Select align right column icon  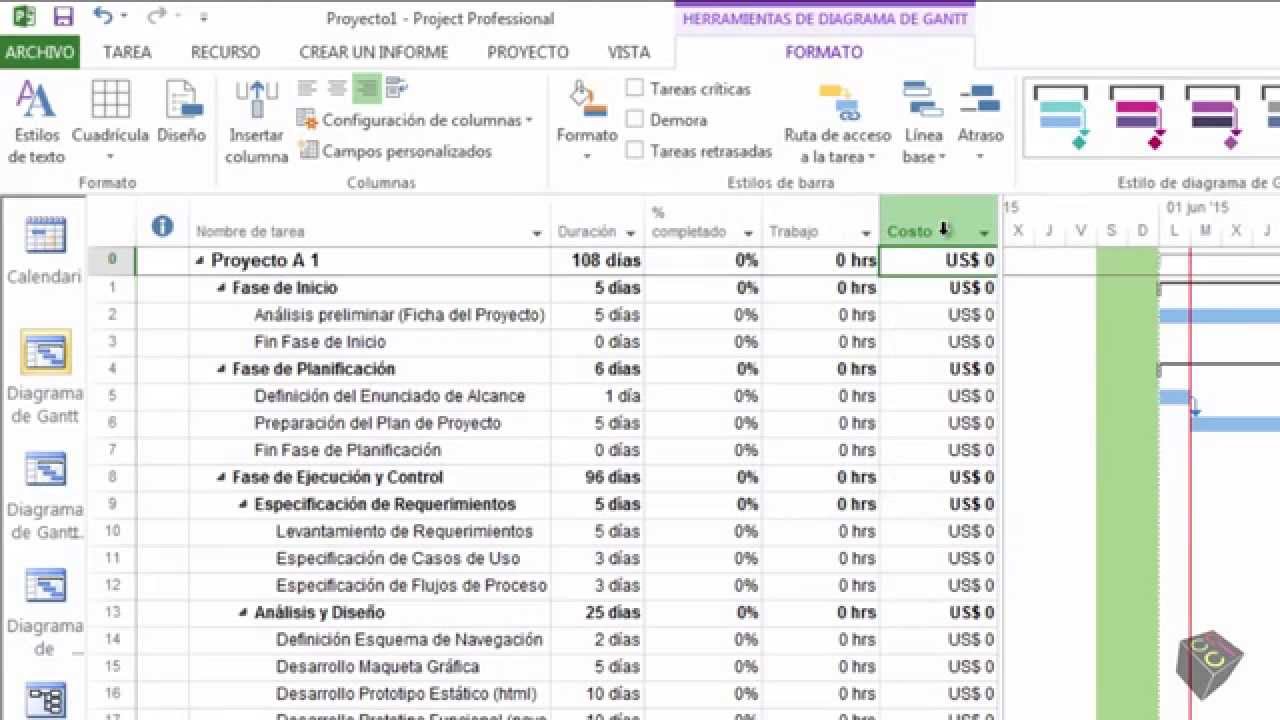(x=367, y=88)
